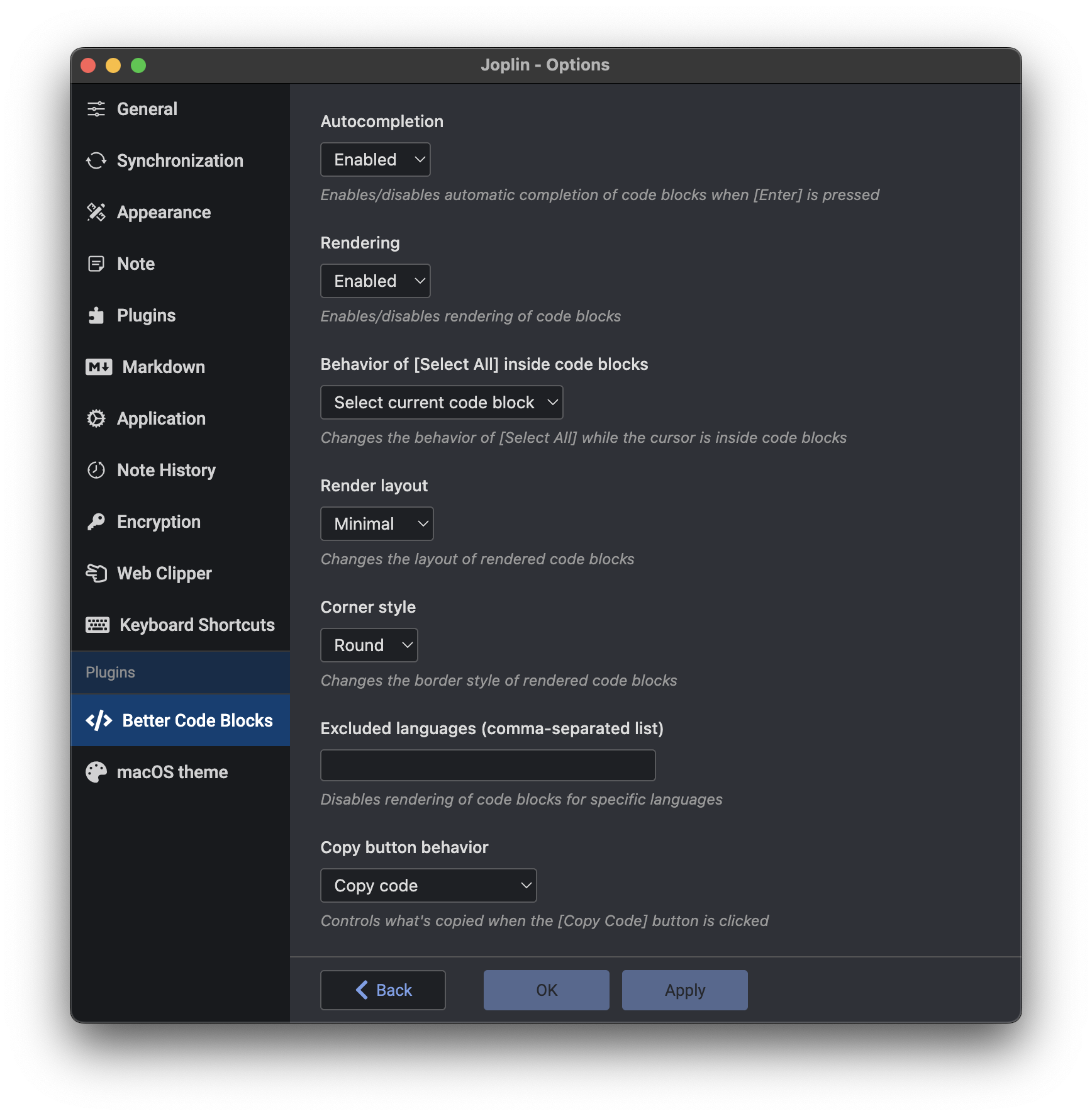Open the Render layout Minimal dropdown

pyautogui.click(x=377, y=523)
